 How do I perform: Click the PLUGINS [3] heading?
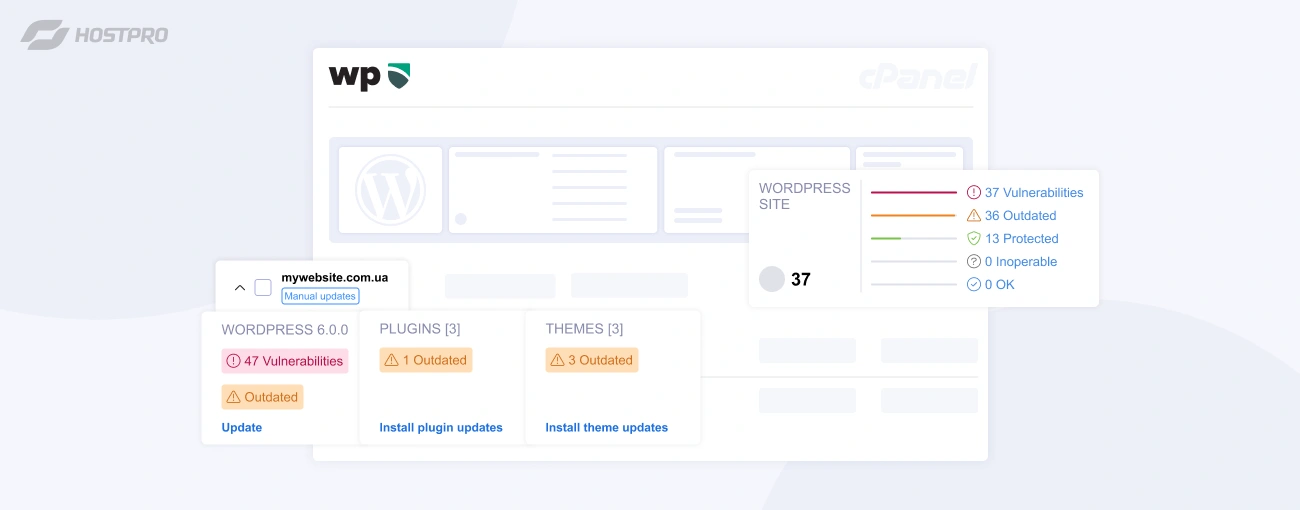420,328
